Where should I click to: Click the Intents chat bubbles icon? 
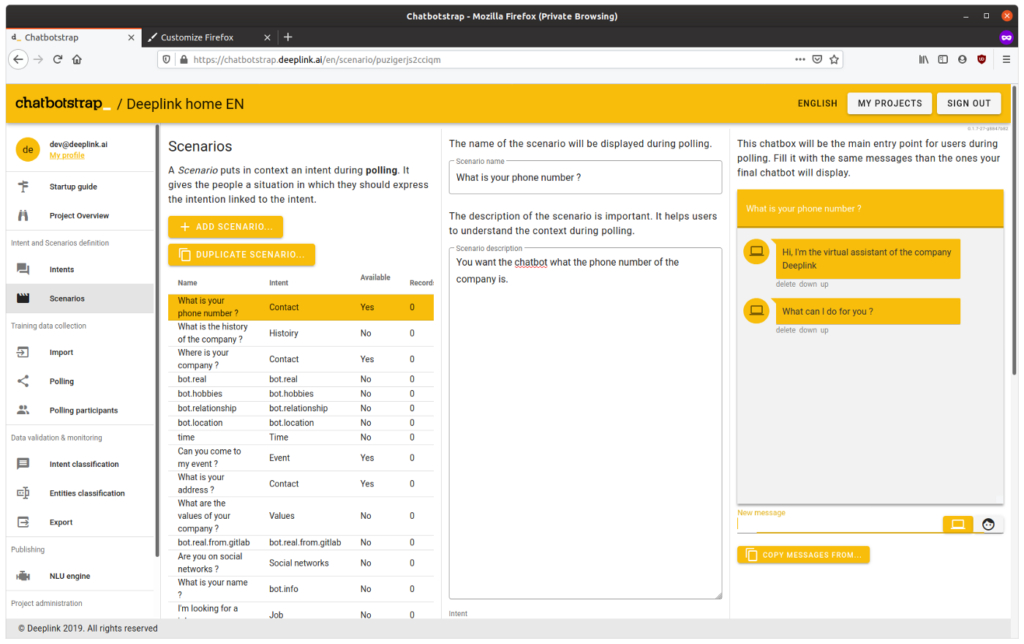point(24,269)
